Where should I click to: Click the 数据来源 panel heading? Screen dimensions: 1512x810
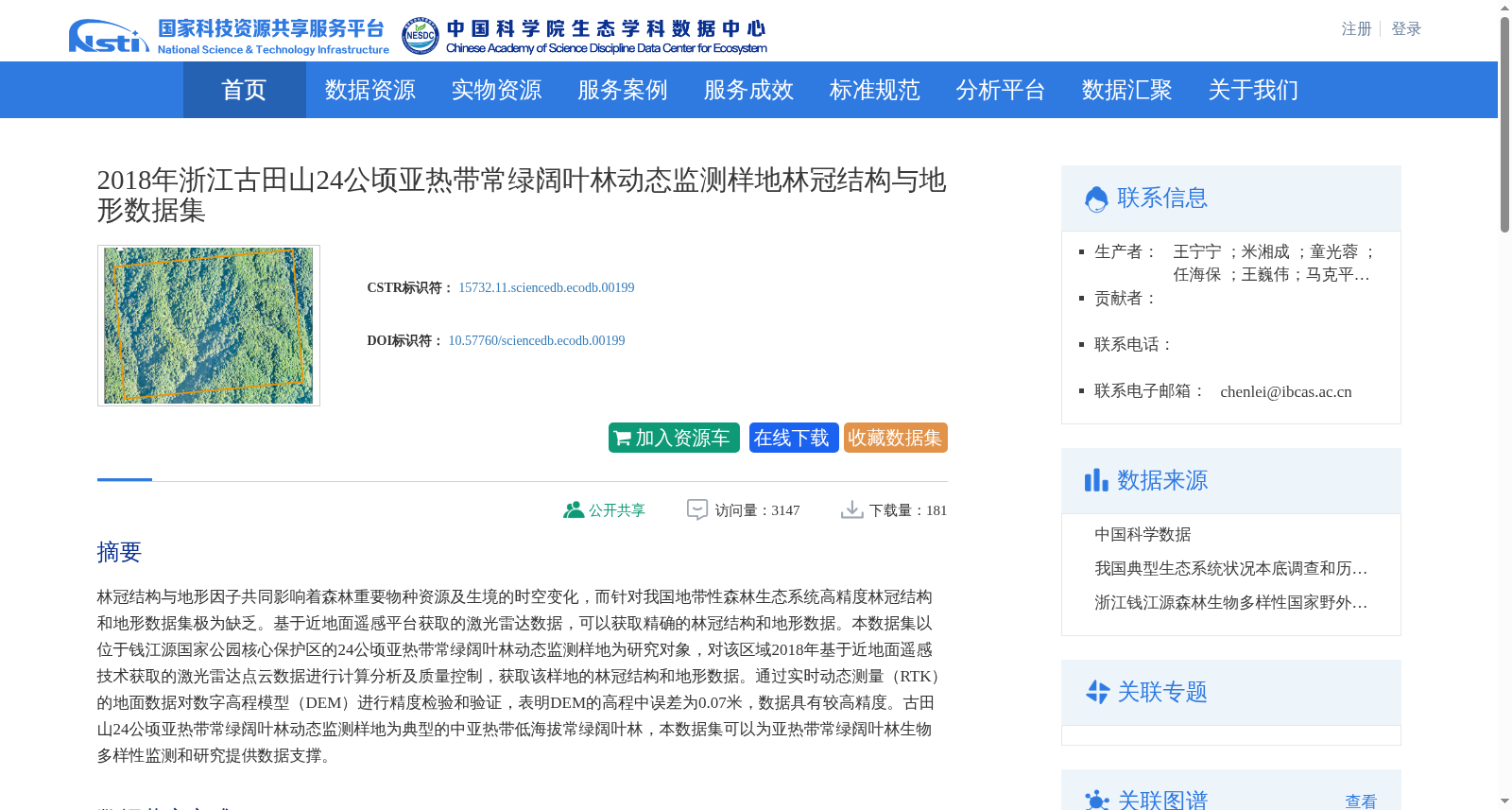coord(1162,480)
